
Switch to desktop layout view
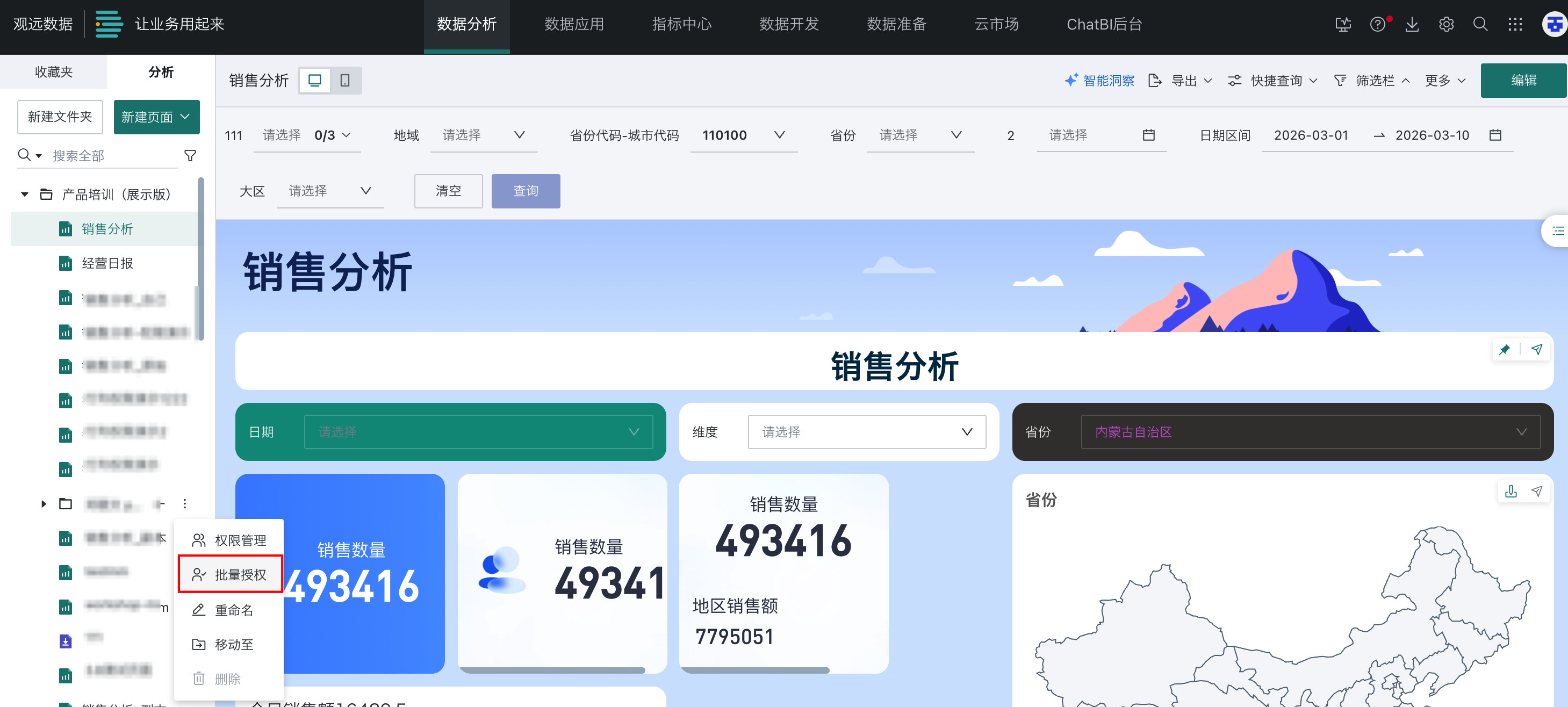coord(315,80)
